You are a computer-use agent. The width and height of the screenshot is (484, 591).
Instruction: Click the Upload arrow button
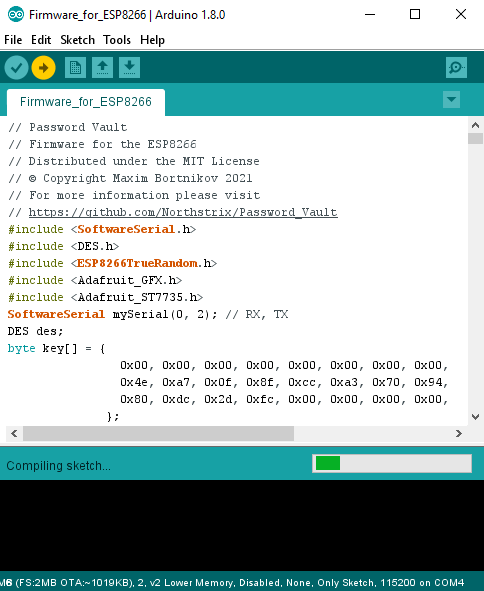(x=43, y=68)
